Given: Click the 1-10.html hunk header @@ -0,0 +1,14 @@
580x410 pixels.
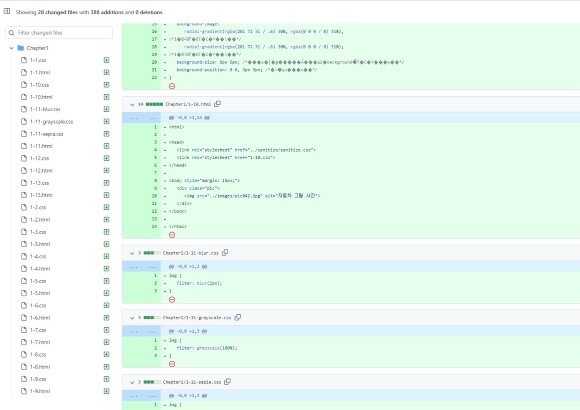Looking at the screenshot, I should pyautogui.click(x=189, y=118).
